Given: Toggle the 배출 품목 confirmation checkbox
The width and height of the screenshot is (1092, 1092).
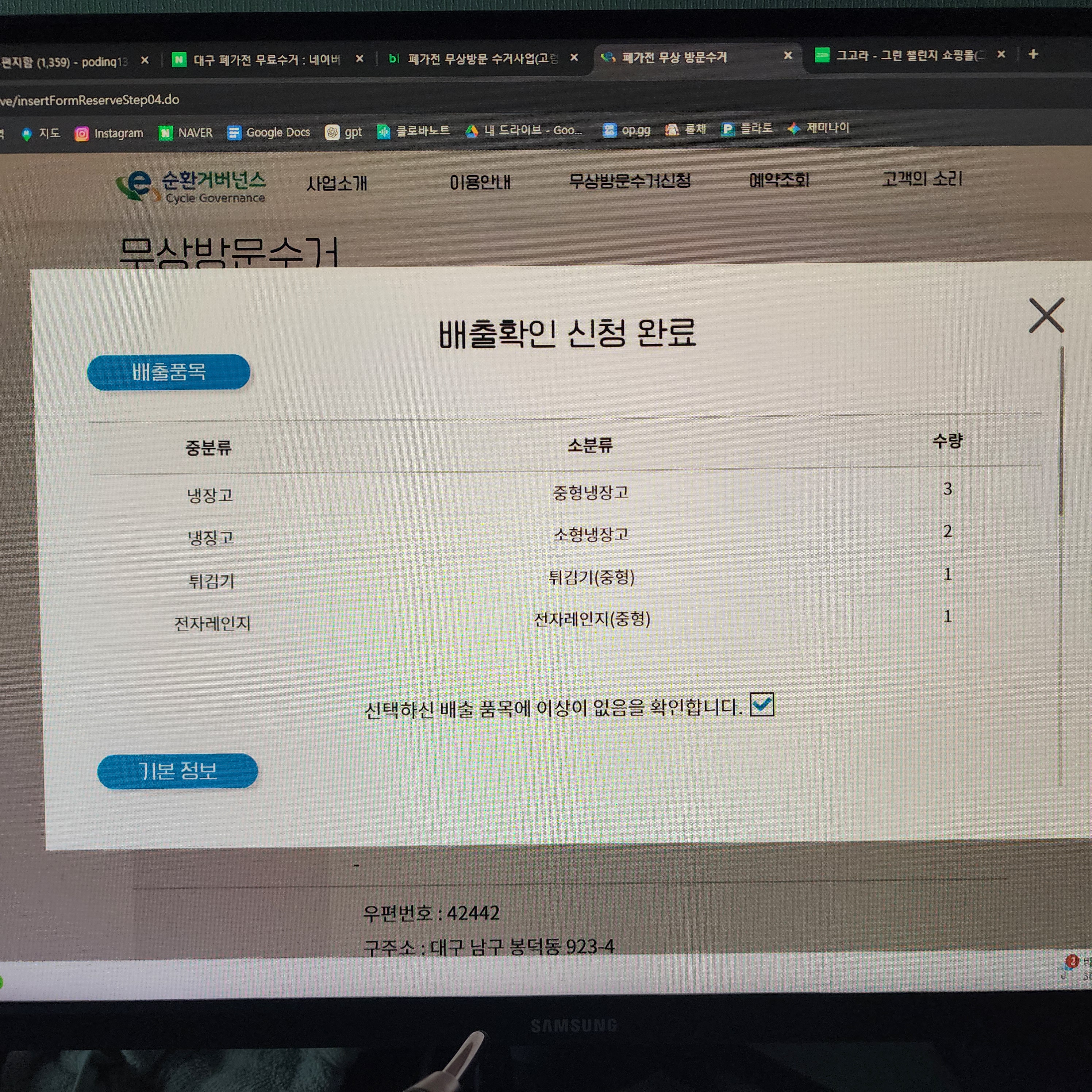Looking at the screenshot, I should (761, 705).
